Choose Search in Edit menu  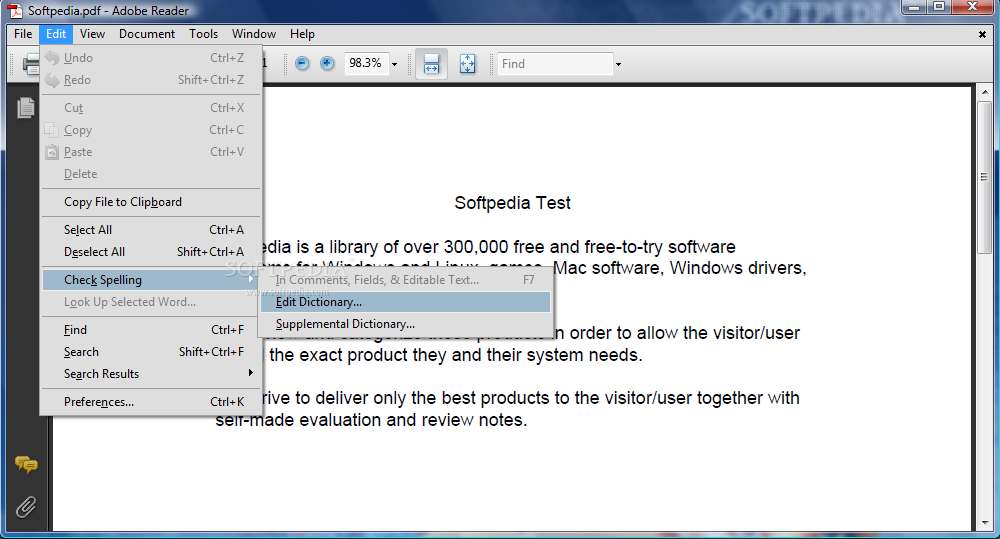pos(151,351)
